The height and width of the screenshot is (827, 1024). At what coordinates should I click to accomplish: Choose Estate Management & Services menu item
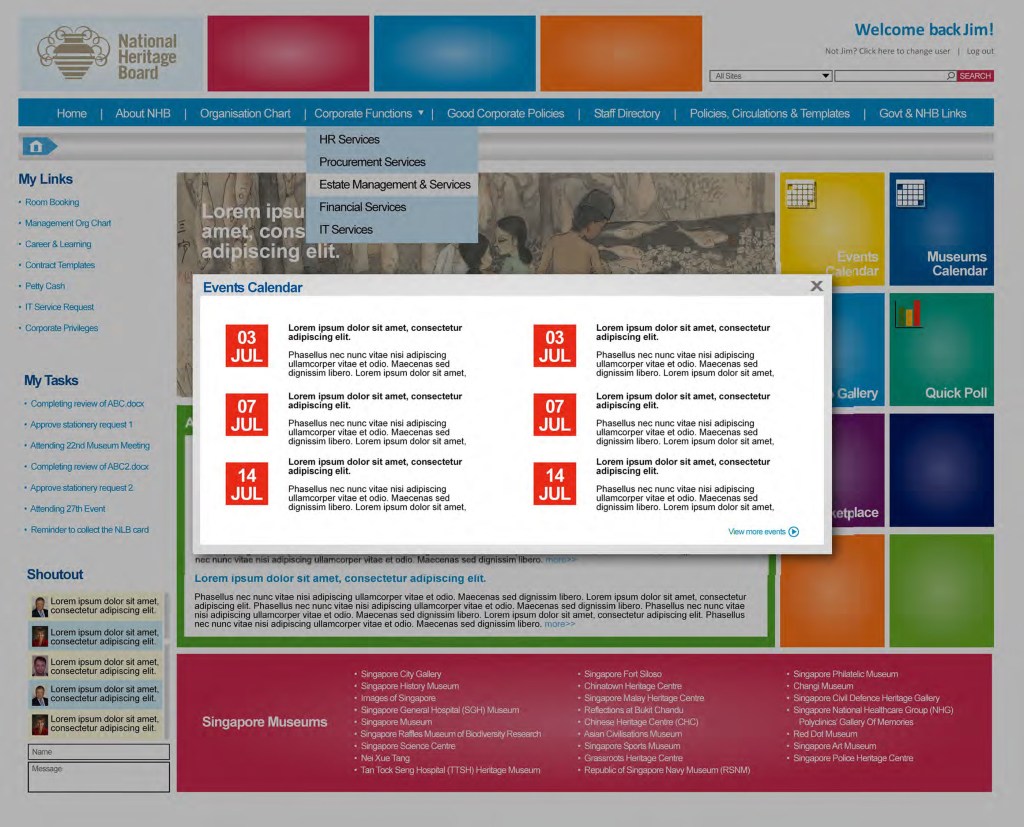point(394,184)
